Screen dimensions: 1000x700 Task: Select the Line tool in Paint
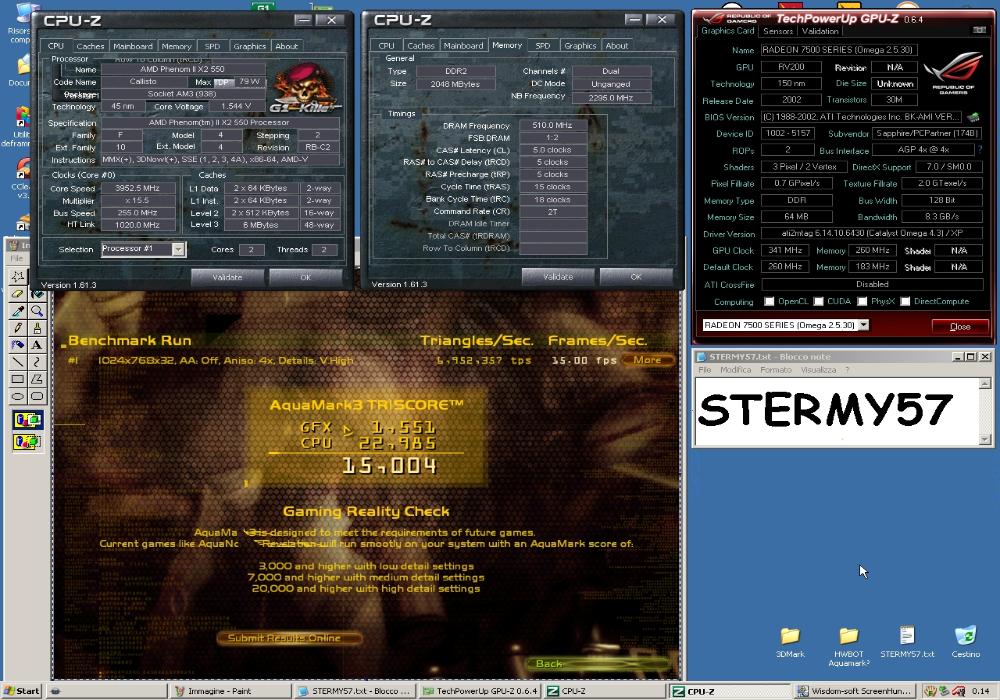tap(17, 362)
